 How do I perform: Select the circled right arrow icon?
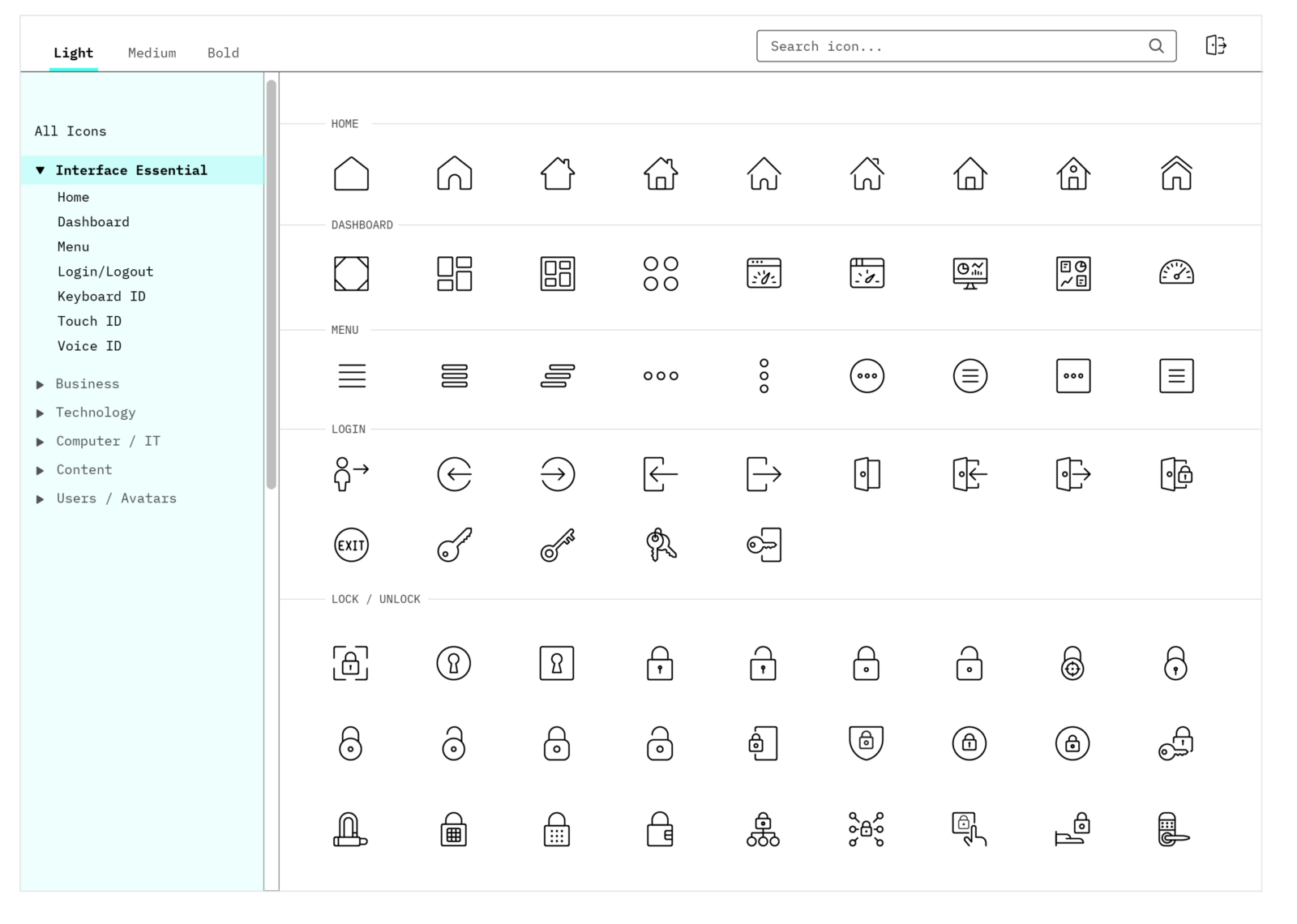(558, 474)
